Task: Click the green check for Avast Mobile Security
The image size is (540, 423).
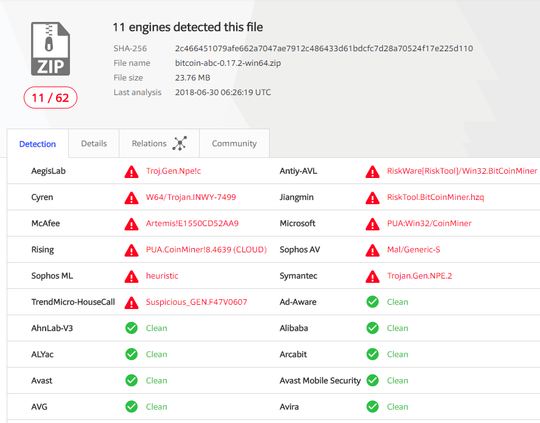Action: pyautogui.click(x=373, y=380)
